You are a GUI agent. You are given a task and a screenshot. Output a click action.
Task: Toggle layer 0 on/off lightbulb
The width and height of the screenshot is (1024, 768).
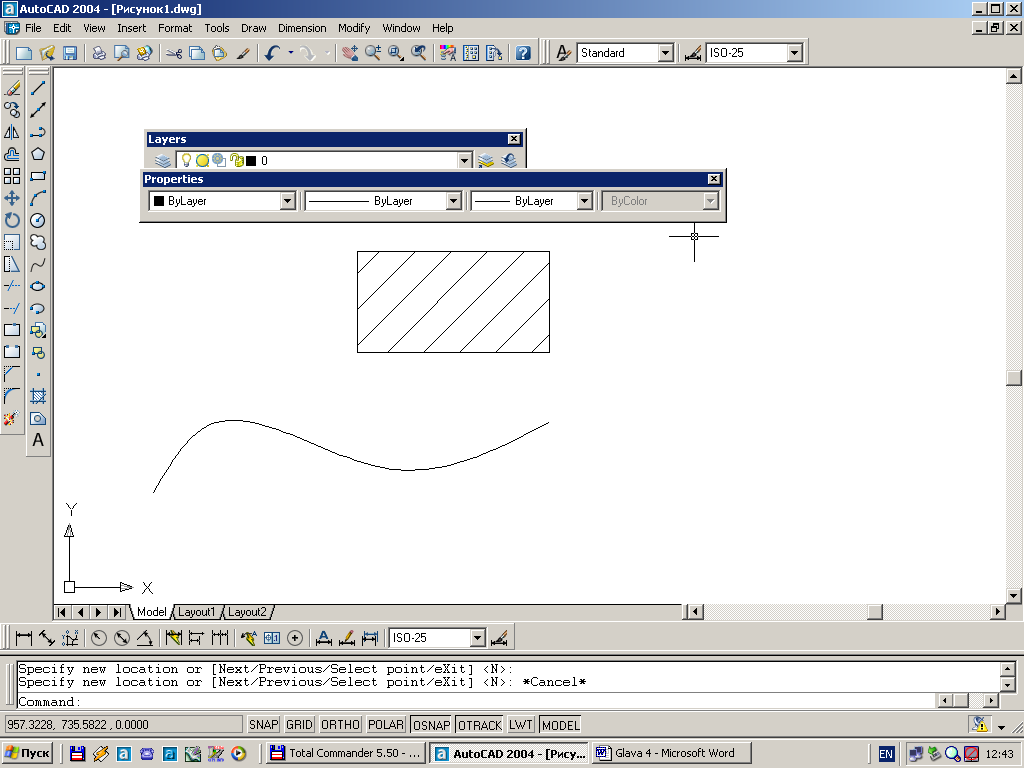pos(186,160)
